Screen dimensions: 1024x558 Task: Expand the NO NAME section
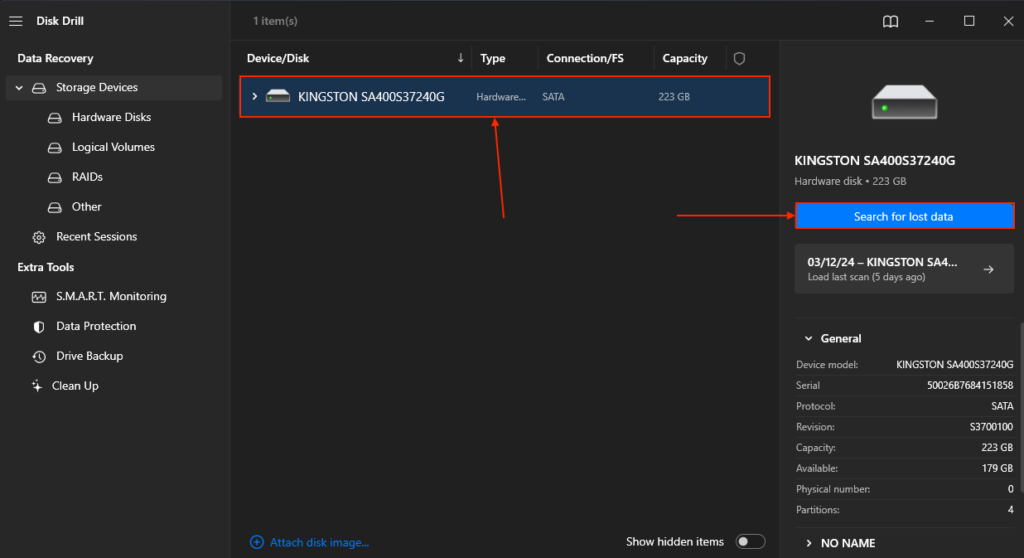tap(808, 543)
